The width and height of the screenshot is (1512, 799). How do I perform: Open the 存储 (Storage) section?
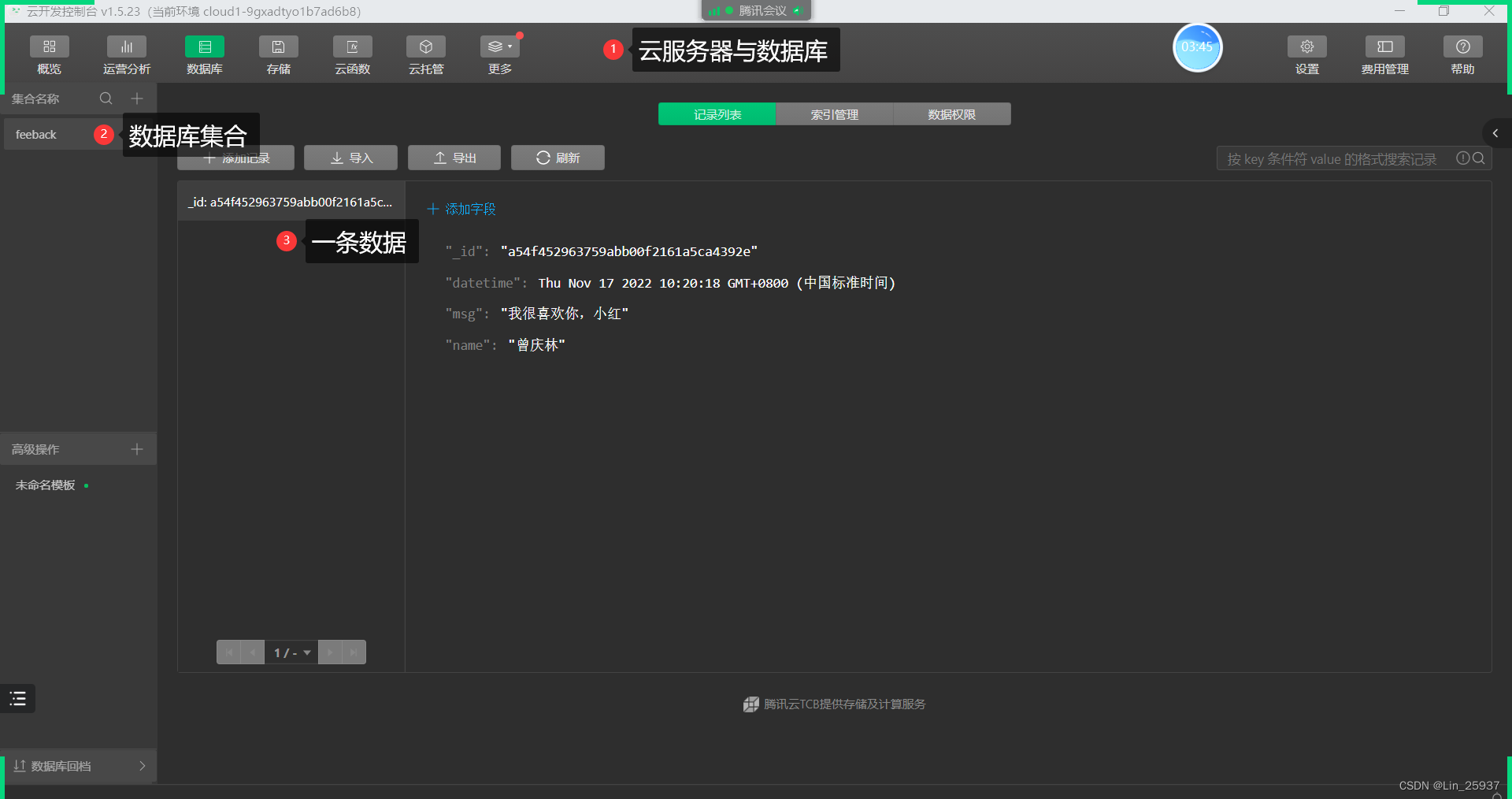click(x=278, y=54)
